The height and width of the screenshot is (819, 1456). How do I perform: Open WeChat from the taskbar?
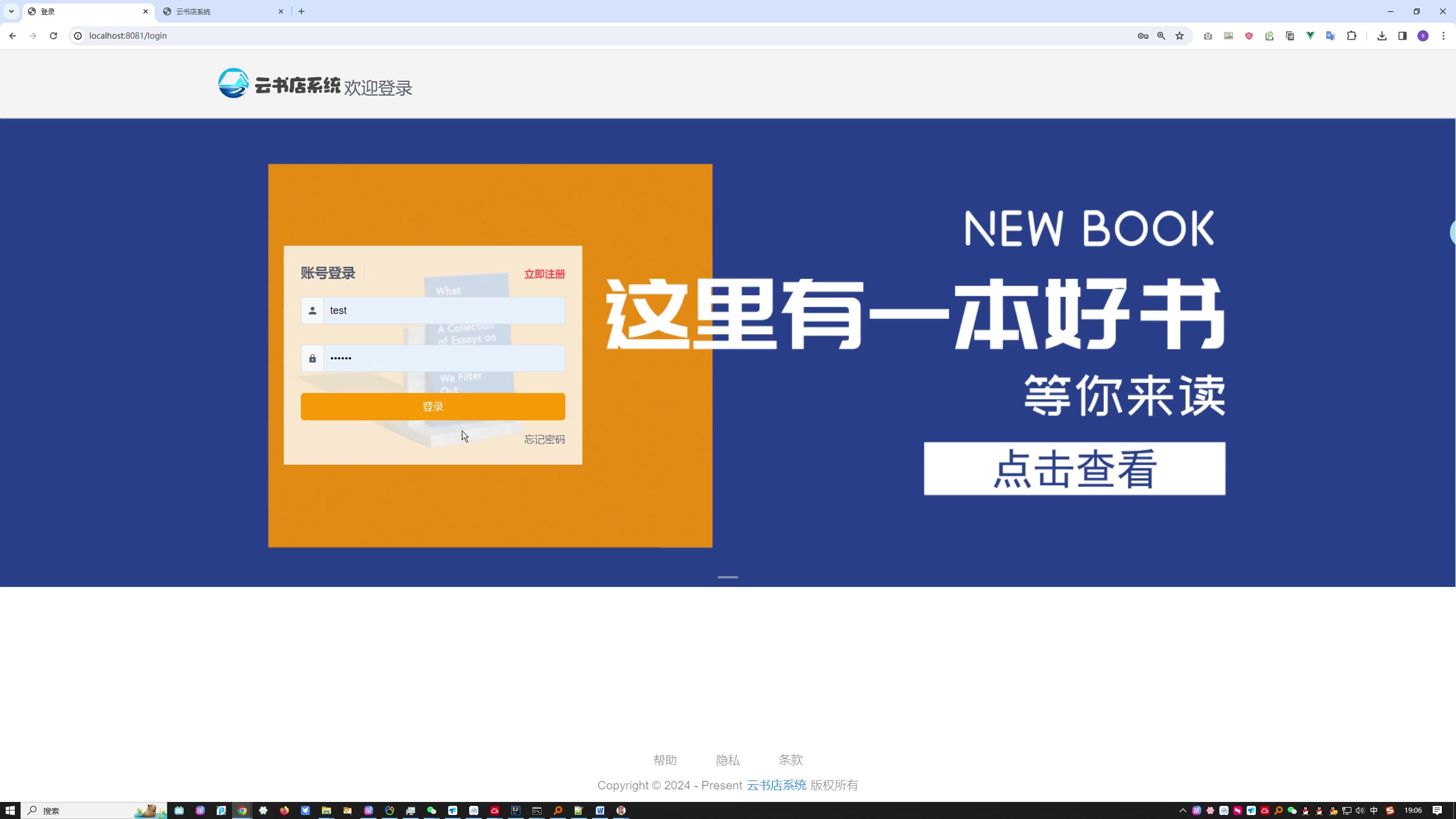[x=432, y=810]
